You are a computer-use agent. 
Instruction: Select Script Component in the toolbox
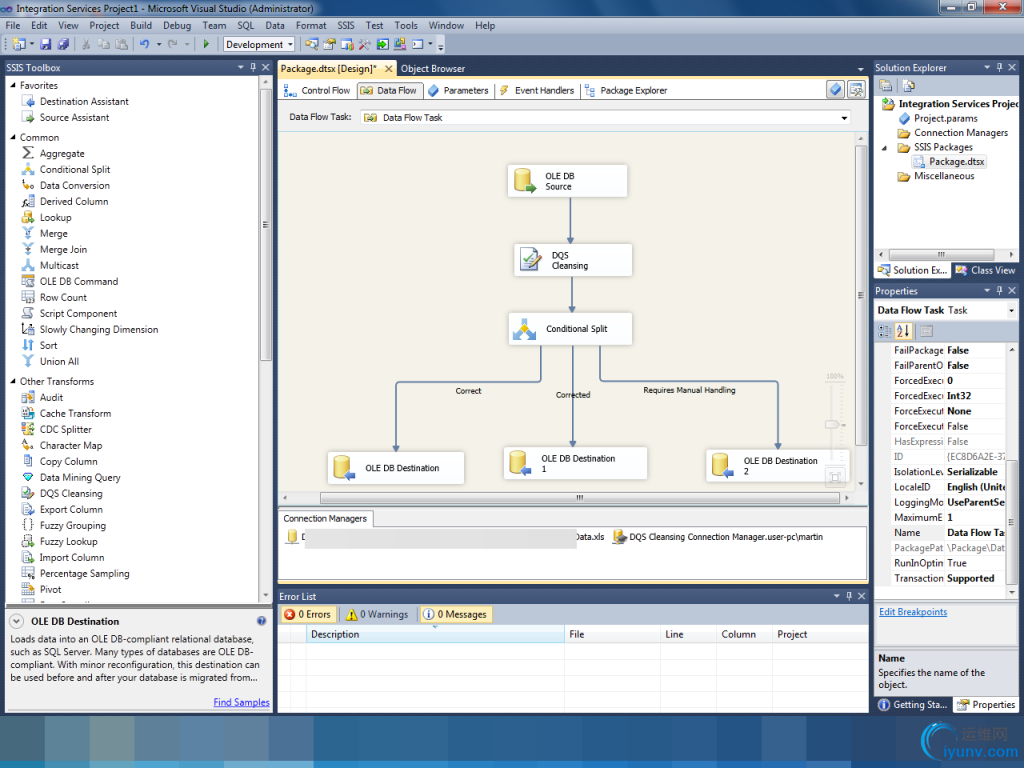click(x=78, y=313)
